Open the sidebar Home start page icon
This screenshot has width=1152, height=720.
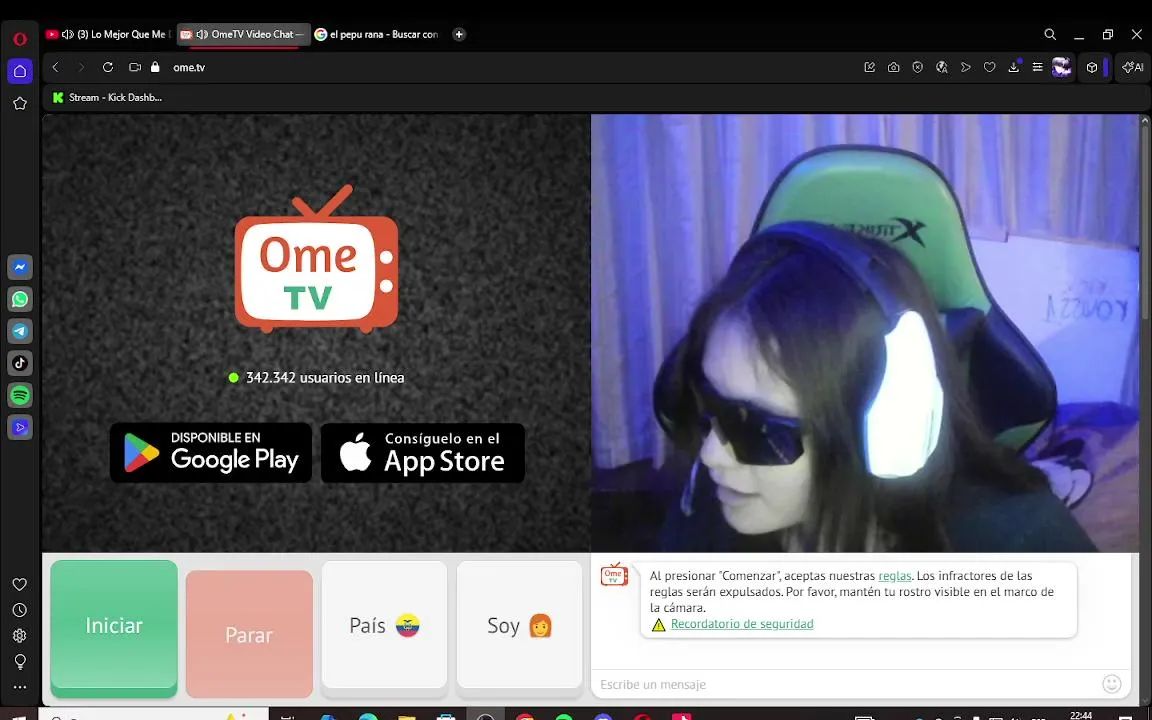click(x=20, y=71)
